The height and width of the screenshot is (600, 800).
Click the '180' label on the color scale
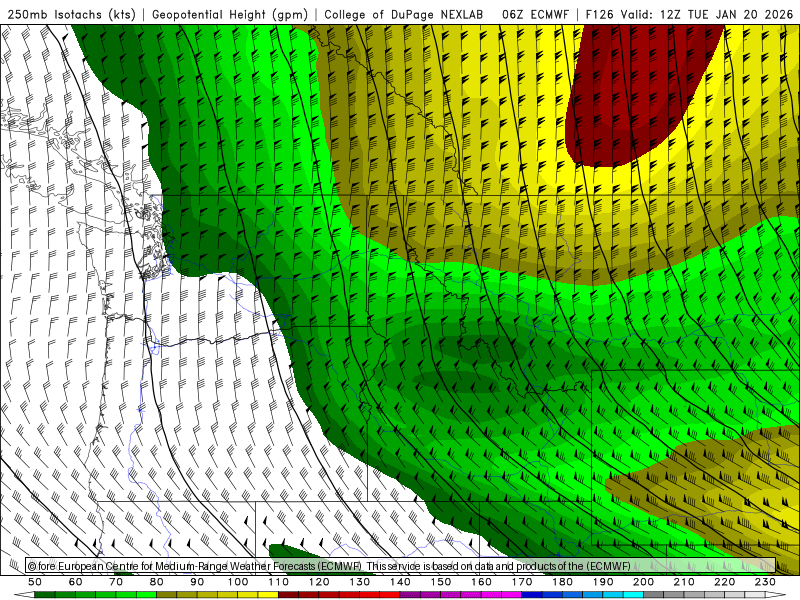pos(562,582)
